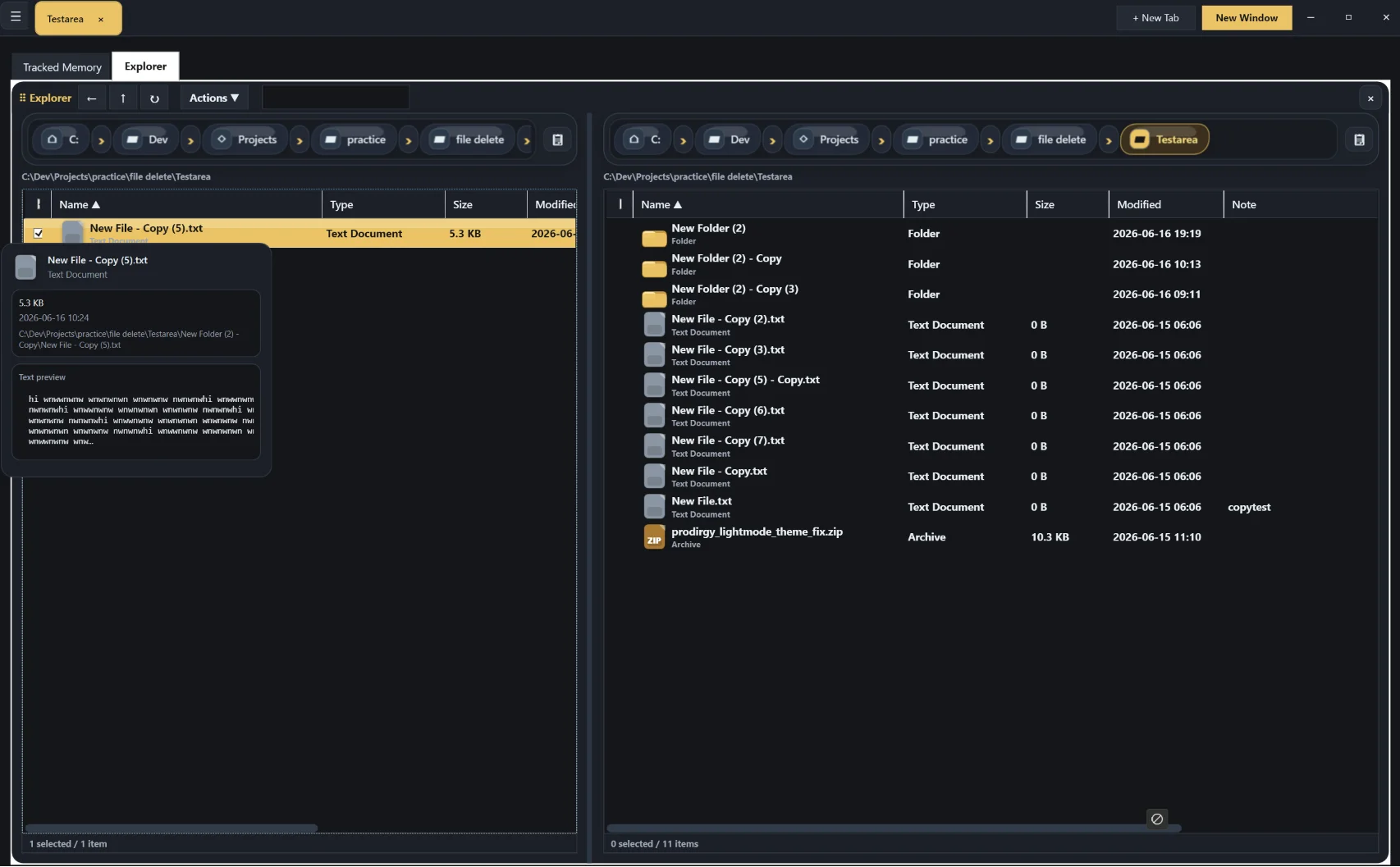The image size is (1400, 867).
Task: Select prodirgy_lightmode_theme_fix.zip archive icon
Action: (x=654, y=537)
